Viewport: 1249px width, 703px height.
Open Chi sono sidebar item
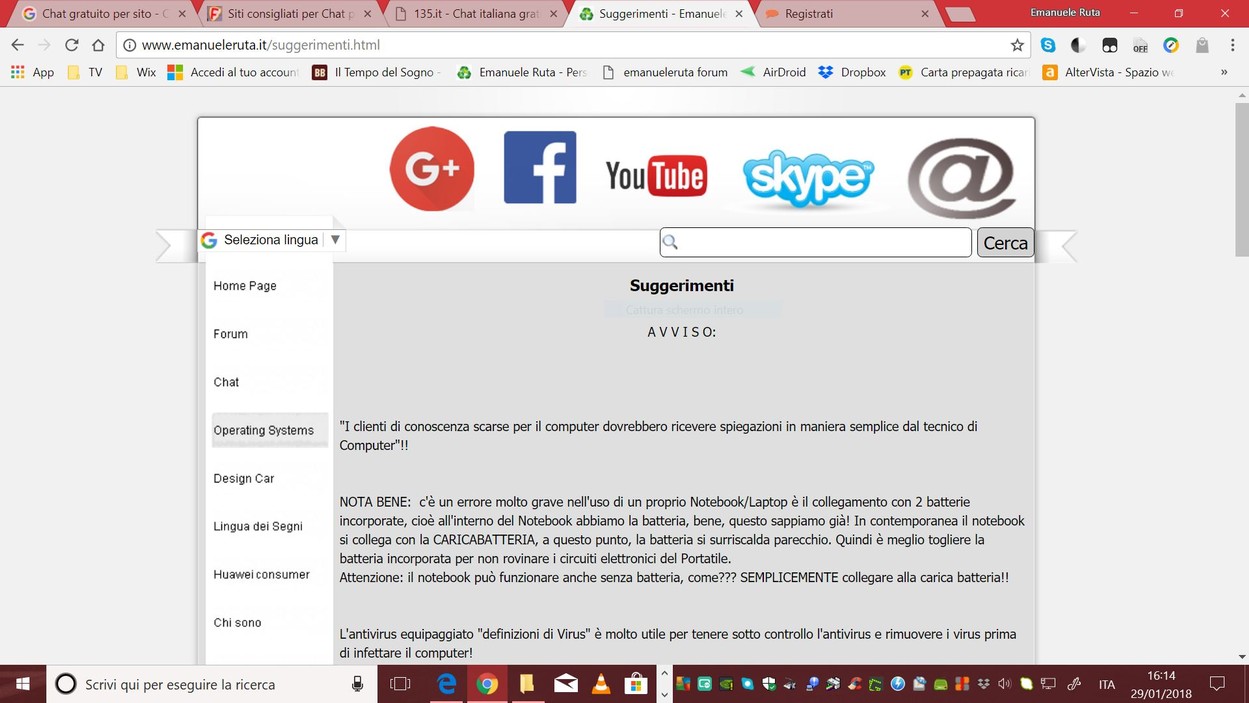238,622
